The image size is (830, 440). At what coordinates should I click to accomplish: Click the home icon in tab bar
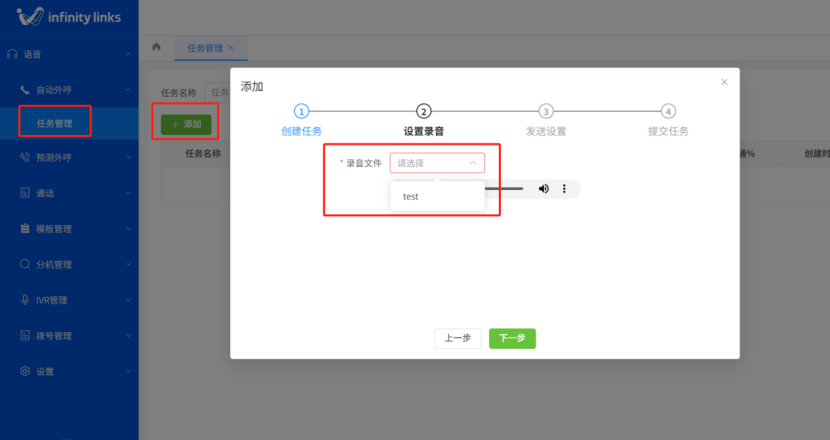pyautogui.click(x=156, y=47)
